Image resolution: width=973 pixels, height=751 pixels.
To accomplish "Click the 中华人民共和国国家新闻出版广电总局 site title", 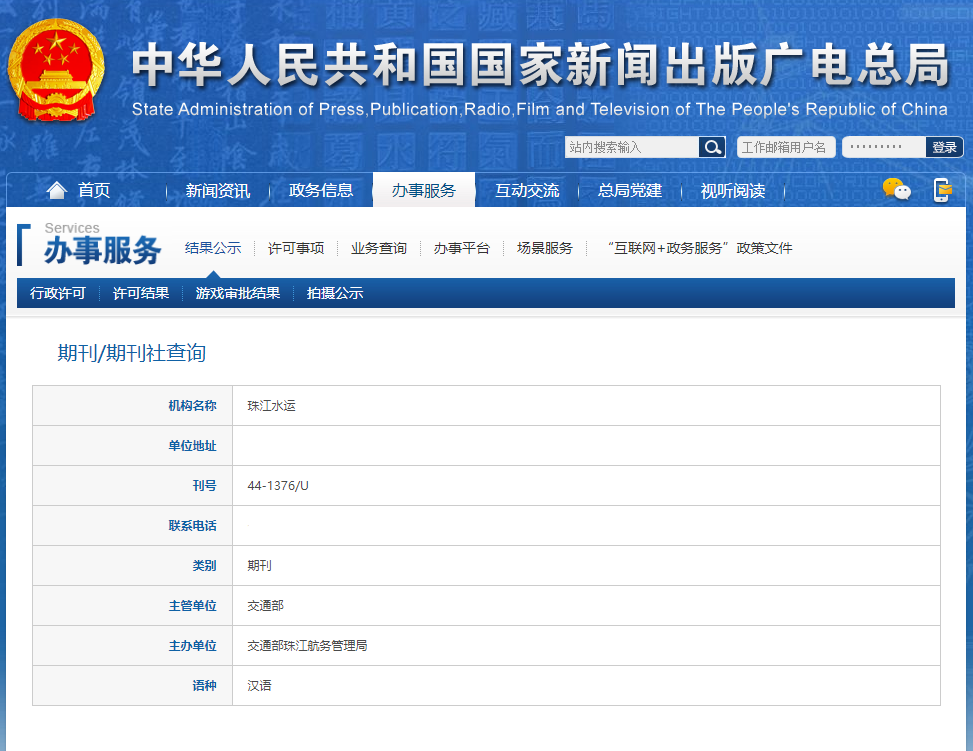I will [x=540, y=65].
